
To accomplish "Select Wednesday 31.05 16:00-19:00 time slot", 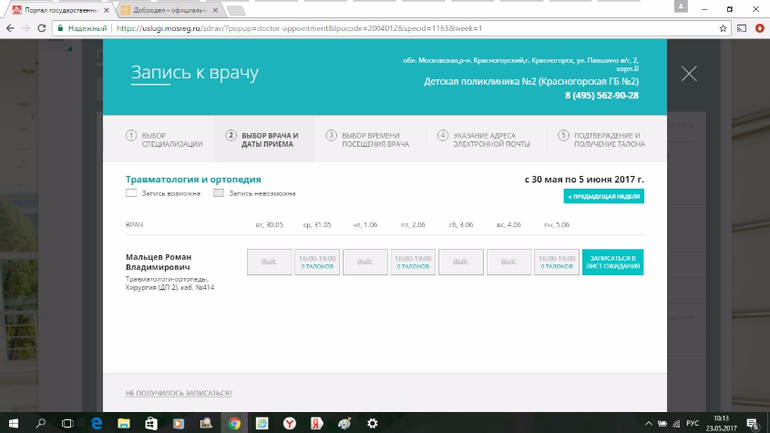I will pyautogui.click(x=317, y=262).
